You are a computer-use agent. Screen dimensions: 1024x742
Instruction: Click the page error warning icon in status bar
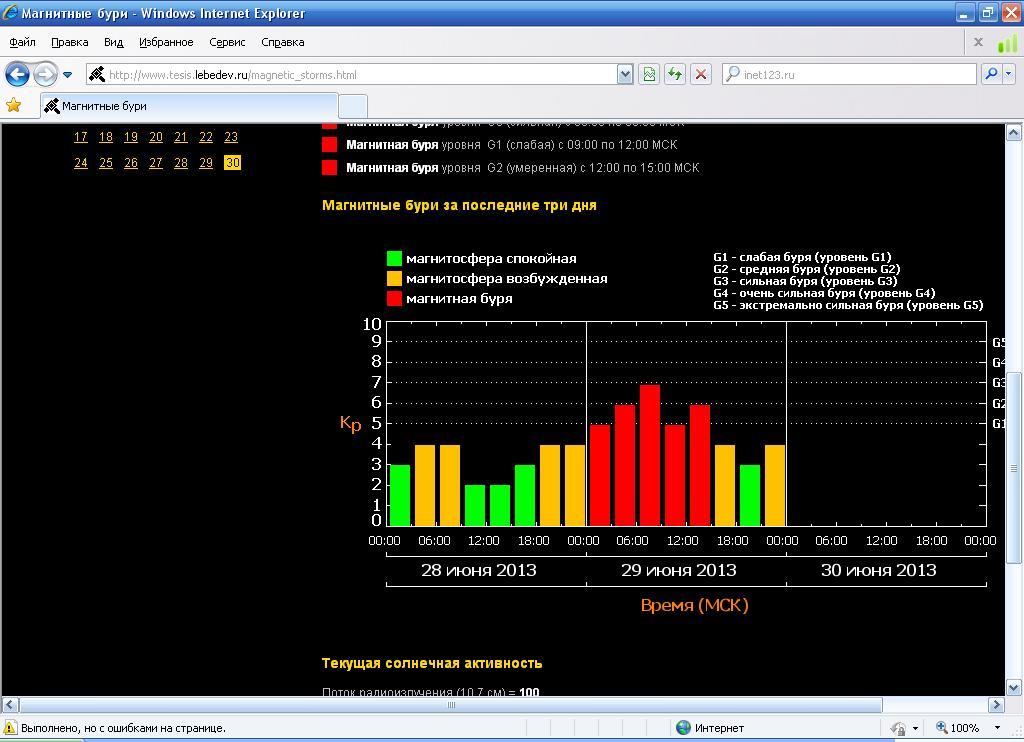click(10, 728)
